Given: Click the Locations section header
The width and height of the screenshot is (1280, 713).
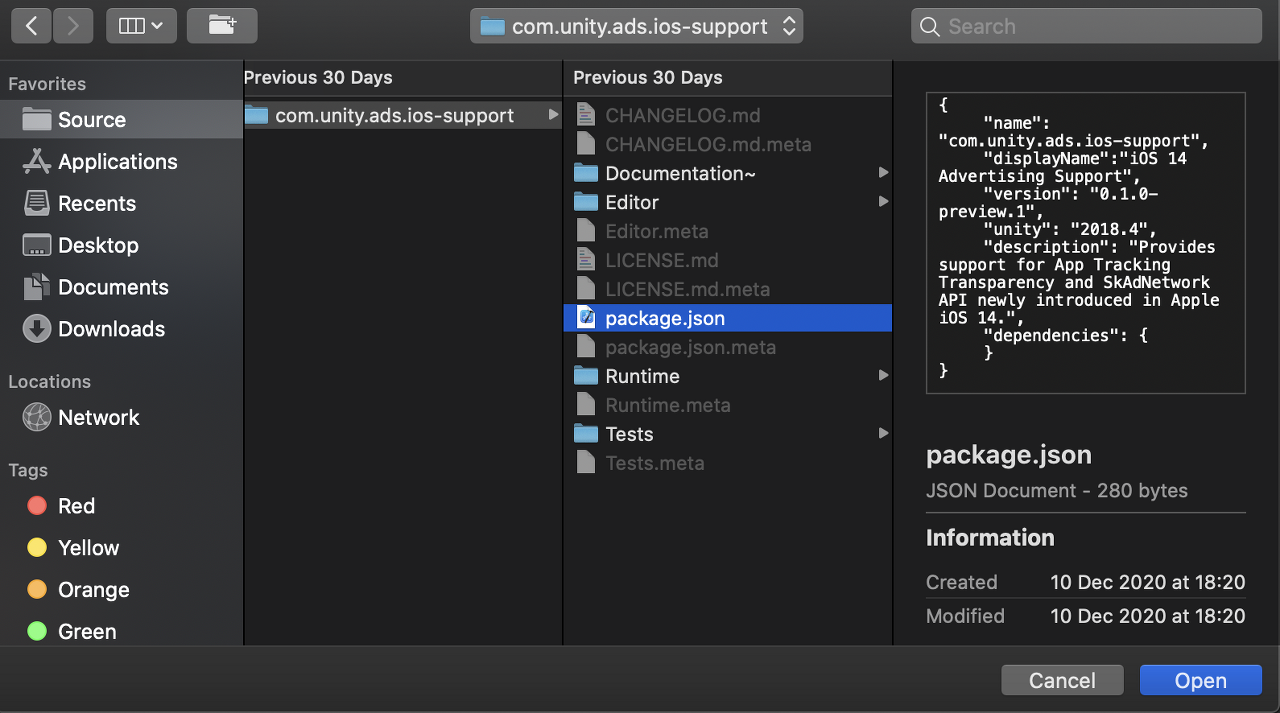Looking at the screenshot, I should pos(49,382).
